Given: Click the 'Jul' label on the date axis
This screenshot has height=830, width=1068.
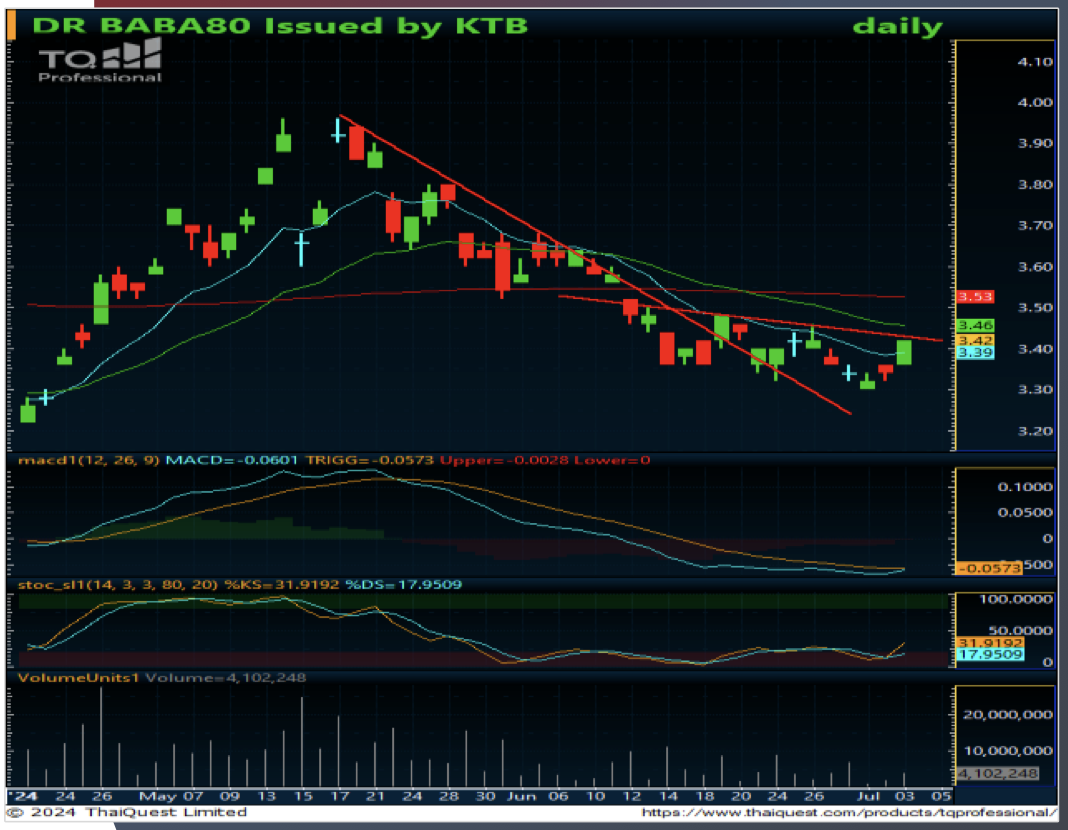Looking at the screenshot, I should click(x=868, y=796).
